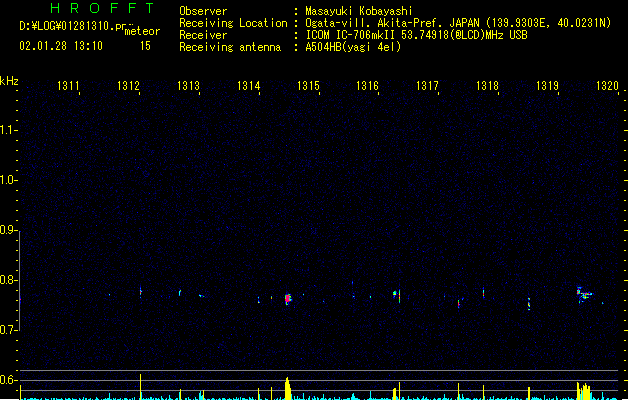Click the Observer label
The image size is (629, 400).
pos(203,11)
